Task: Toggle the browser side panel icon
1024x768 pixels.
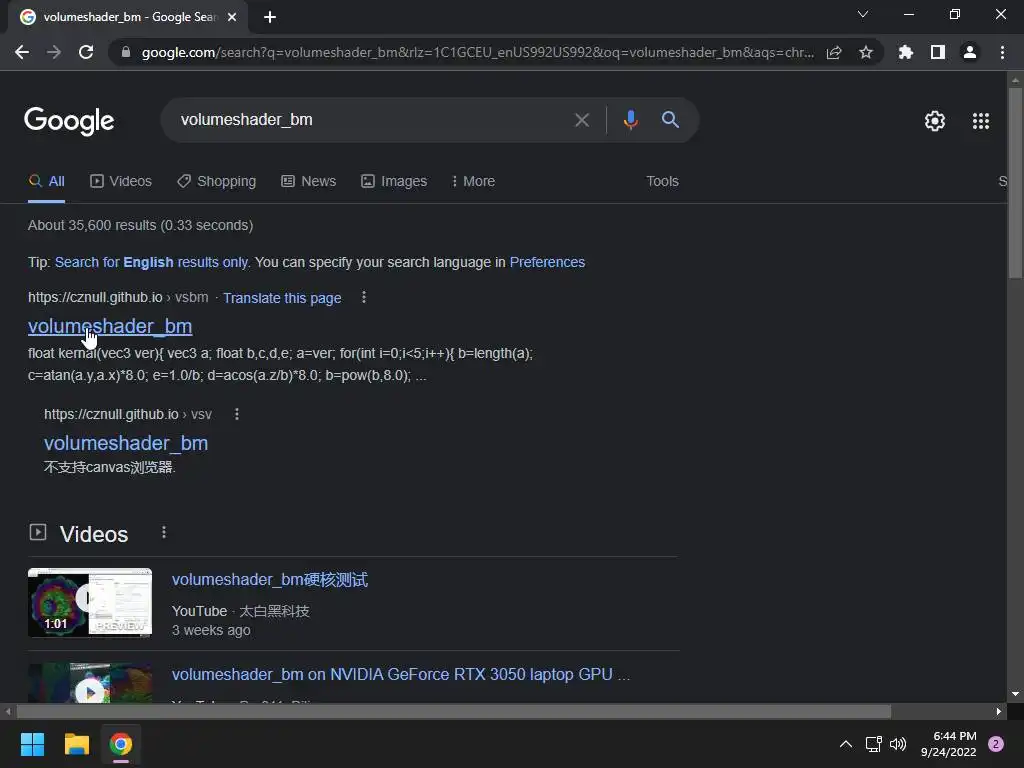Action: (x=938, y=52)
